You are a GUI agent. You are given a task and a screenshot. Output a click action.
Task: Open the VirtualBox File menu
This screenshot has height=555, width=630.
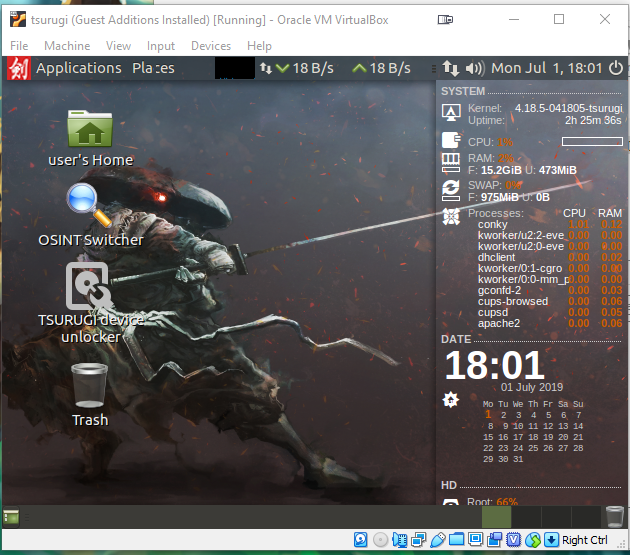19,46
